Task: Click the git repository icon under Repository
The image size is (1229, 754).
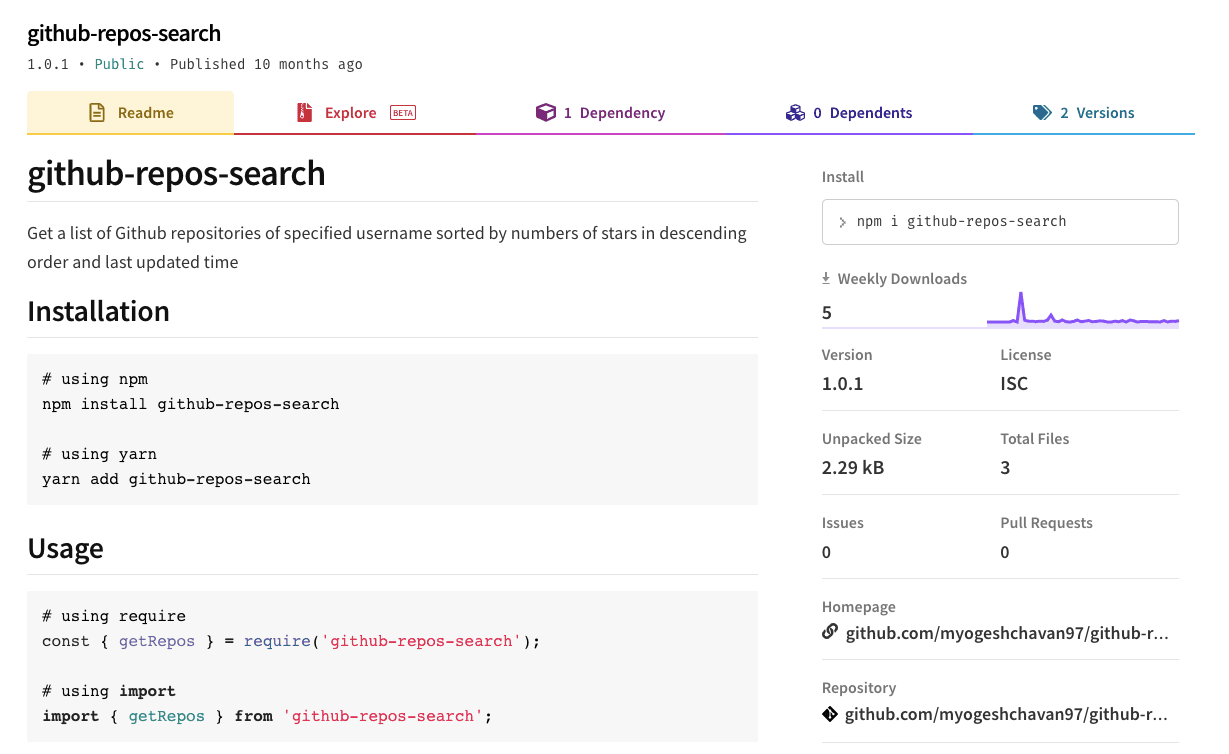Action: tap(828, 714)
